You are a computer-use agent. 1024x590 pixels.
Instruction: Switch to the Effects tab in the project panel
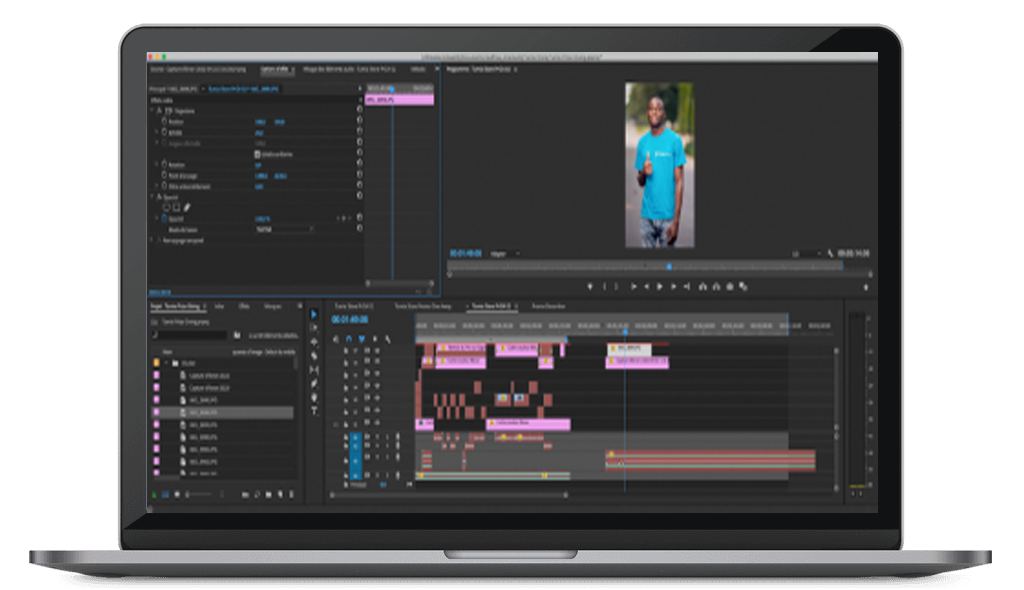coord(244,306)
